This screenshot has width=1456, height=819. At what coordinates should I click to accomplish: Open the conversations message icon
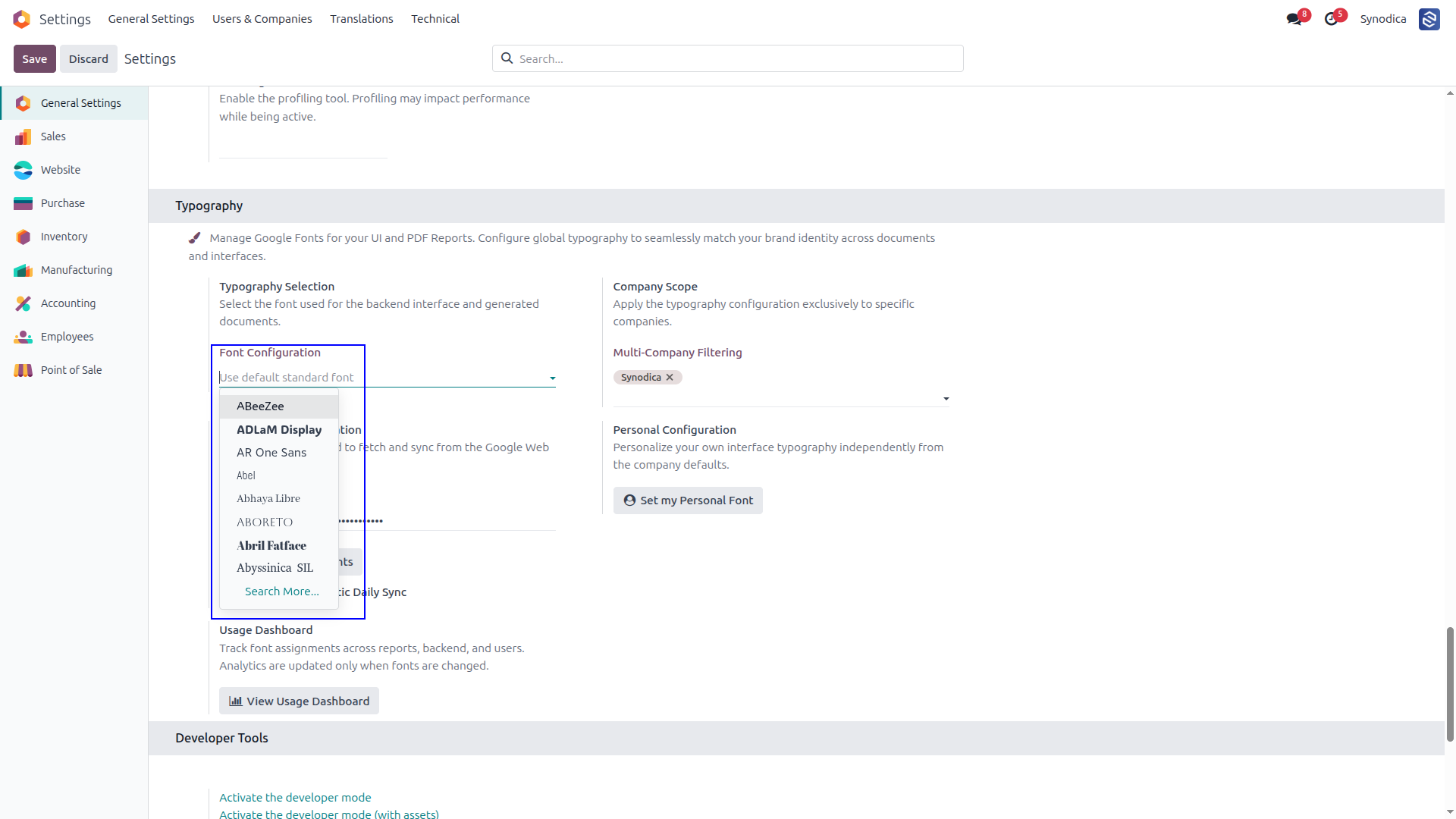tap(1294, 19)
